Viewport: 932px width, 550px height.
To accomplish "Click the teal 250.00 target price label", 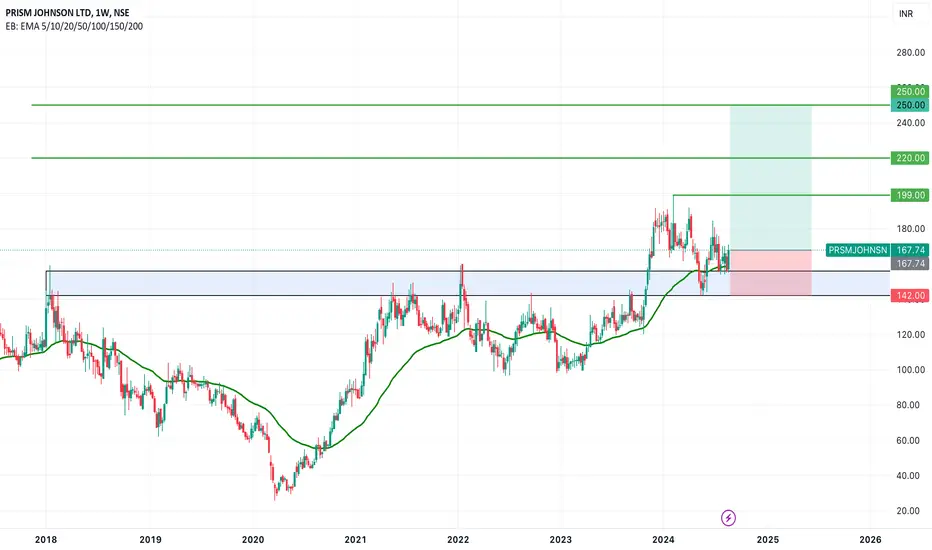I will (910, 105).
